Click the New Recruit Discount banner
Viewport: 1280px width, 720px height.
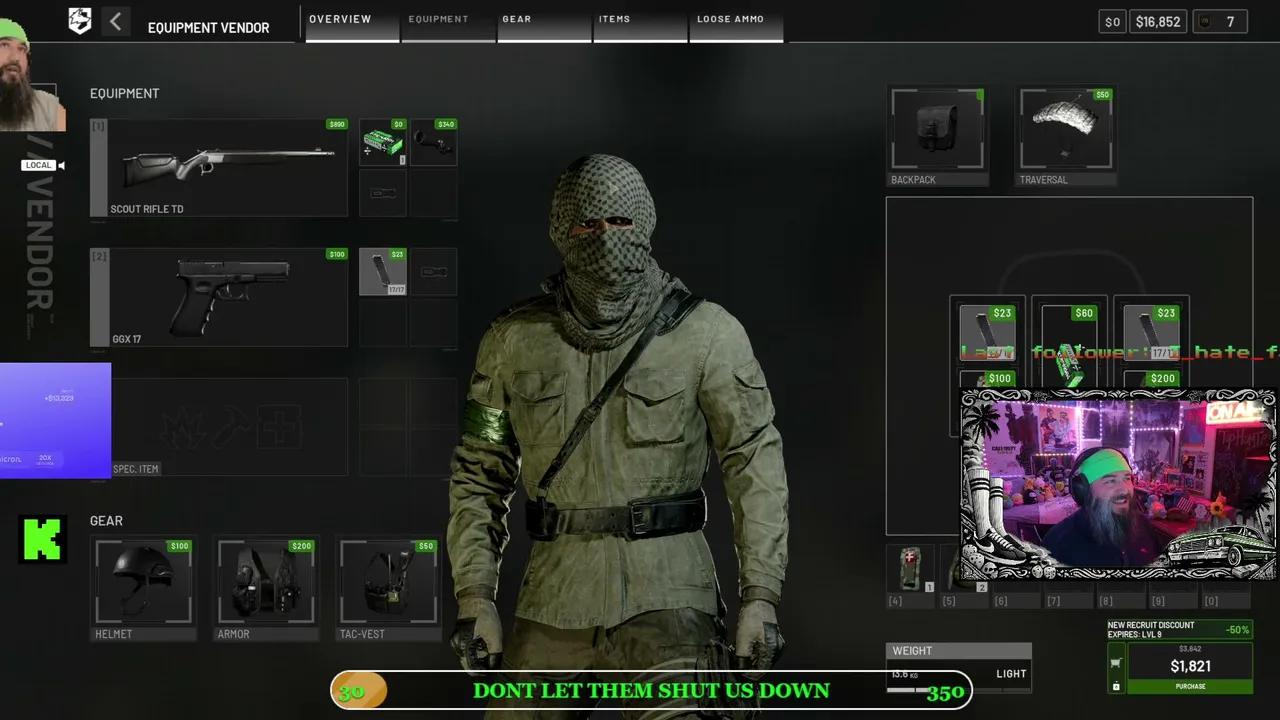click(1180, 630)
